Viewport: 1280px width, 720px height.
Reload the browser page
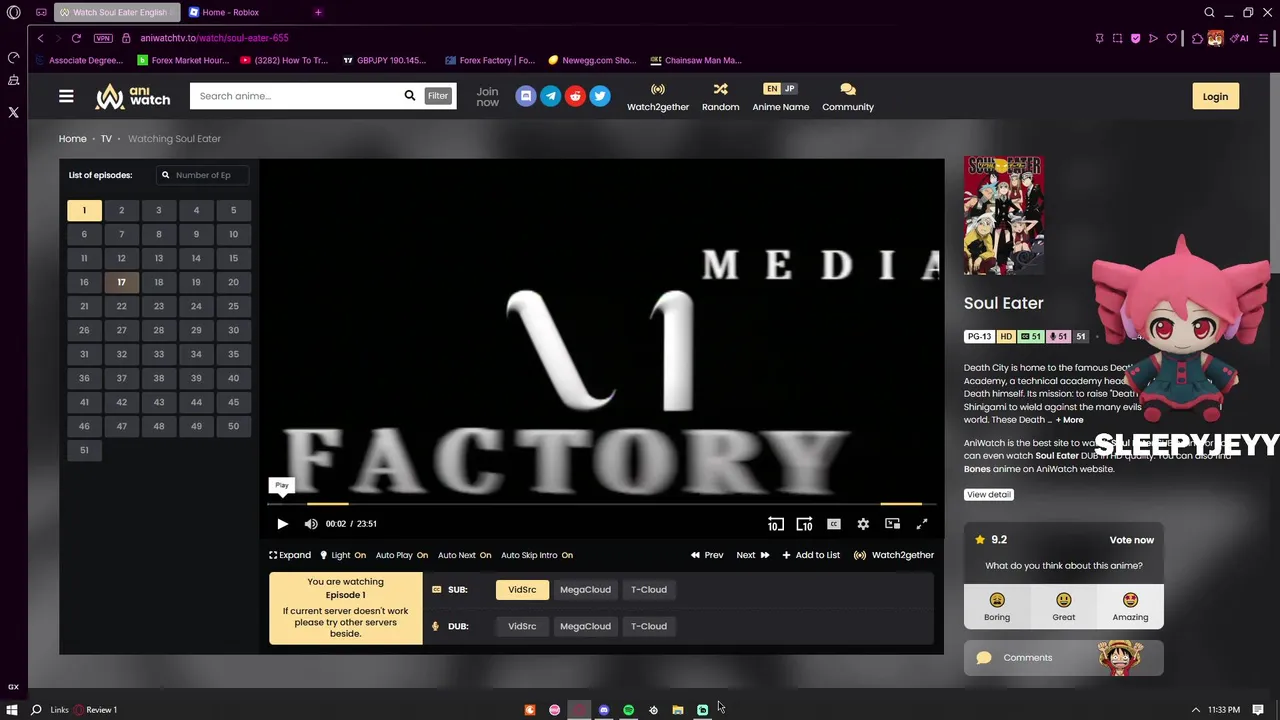click(x=76, y=38)
